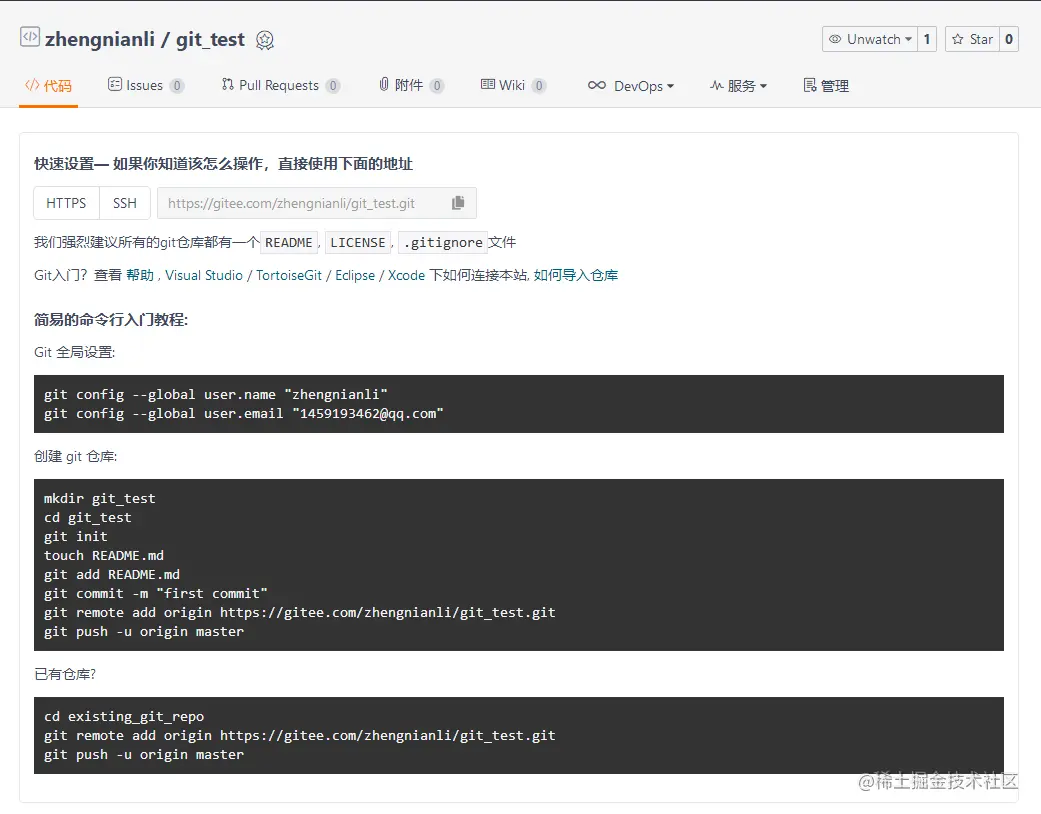Open the 附件 attachments tab
The width and height of the screenshot is (1041, 814).
411,86
